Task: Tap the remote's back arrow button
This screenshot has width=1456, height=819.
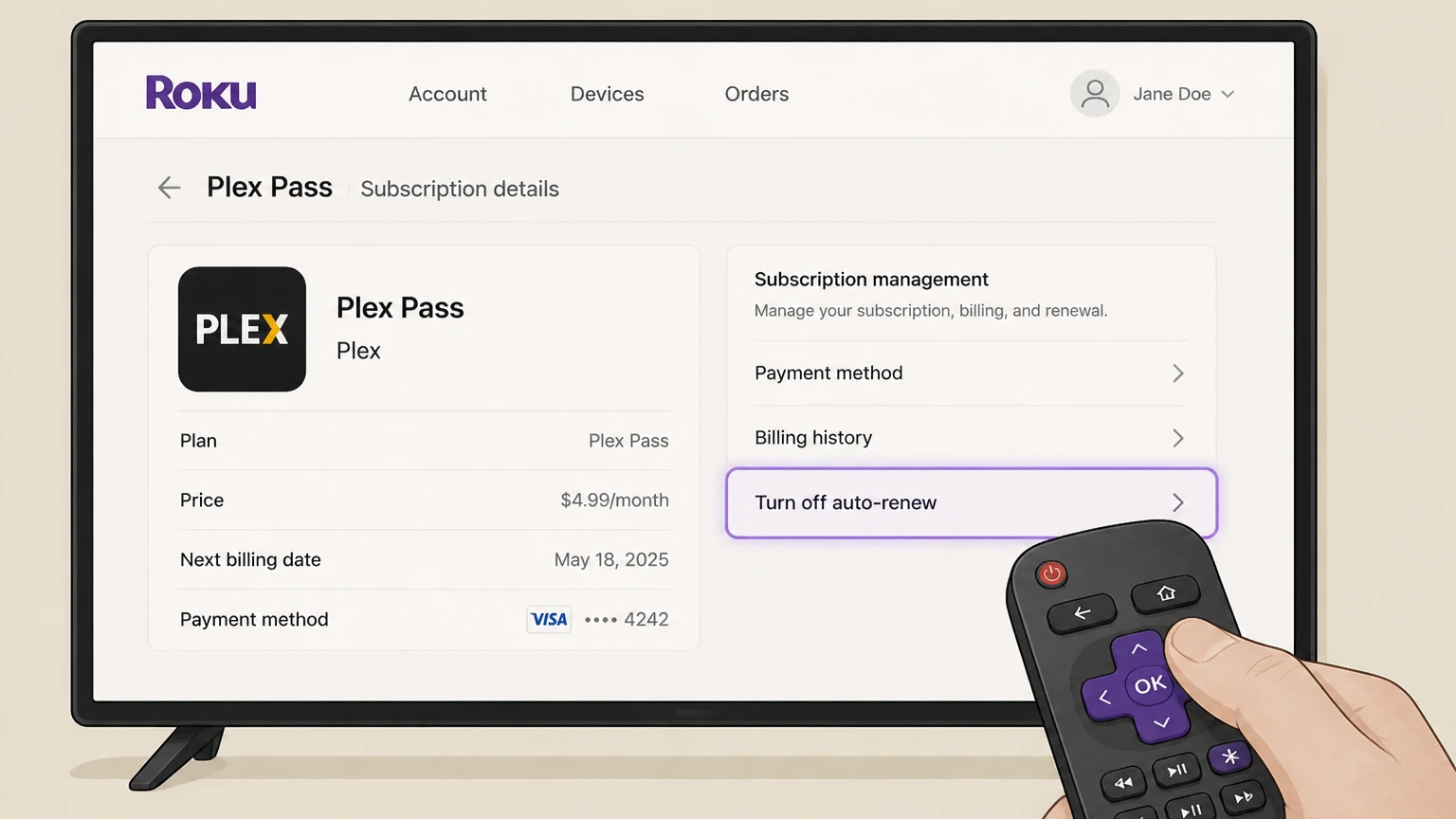Action: point(1082,613)
